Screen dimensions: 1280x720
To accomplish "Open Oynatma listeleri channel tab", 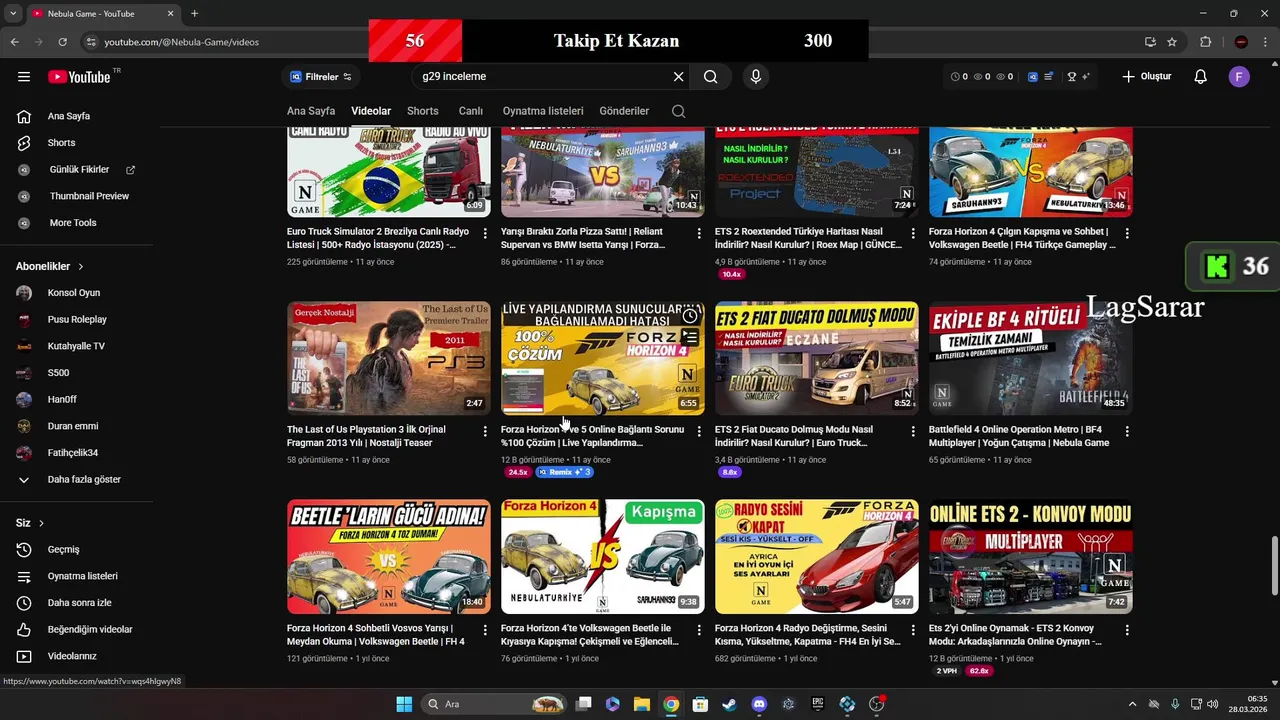I will 543,111.
